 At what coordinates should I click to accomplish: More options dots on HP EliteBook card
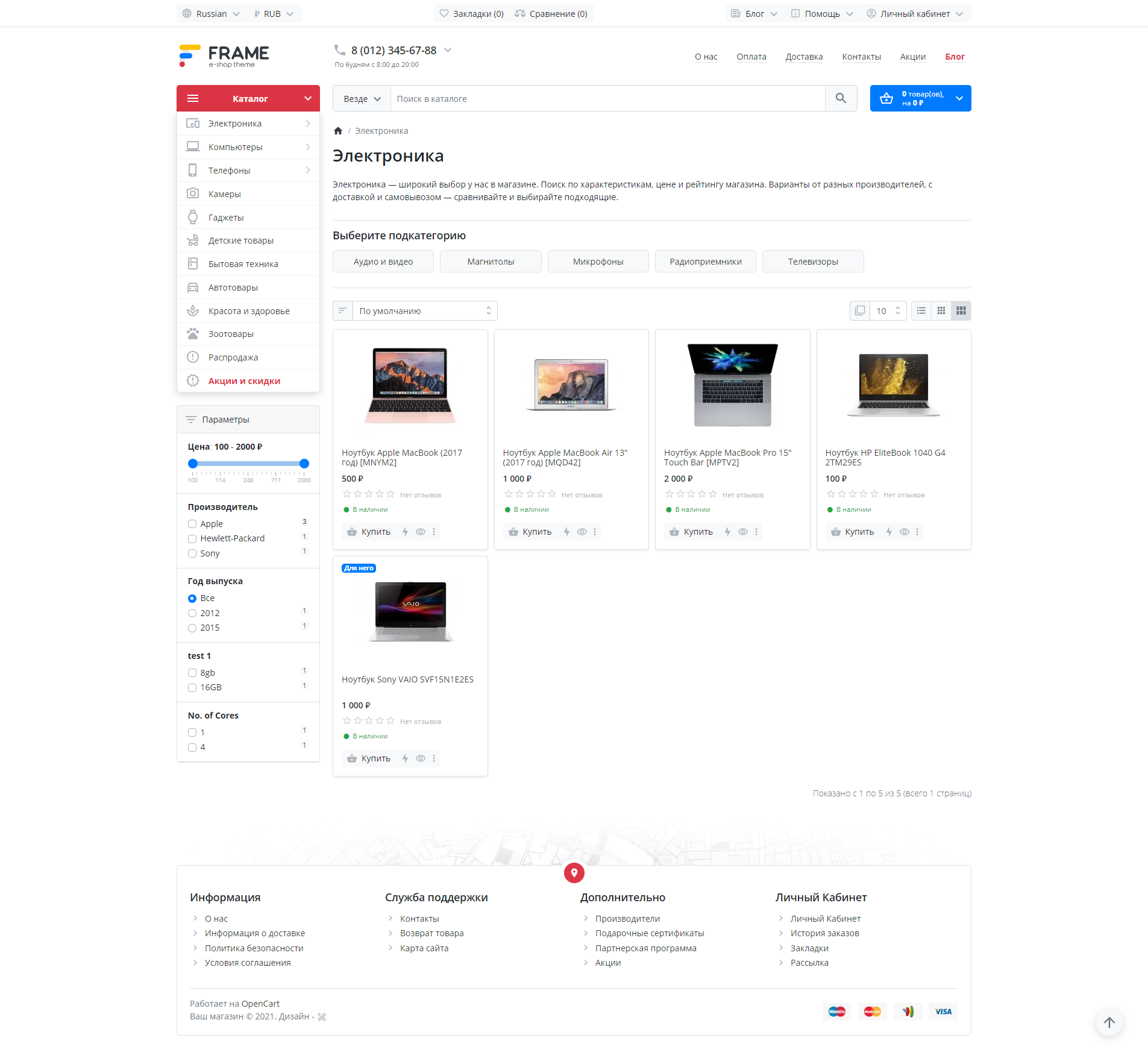(x=917, y=532)
